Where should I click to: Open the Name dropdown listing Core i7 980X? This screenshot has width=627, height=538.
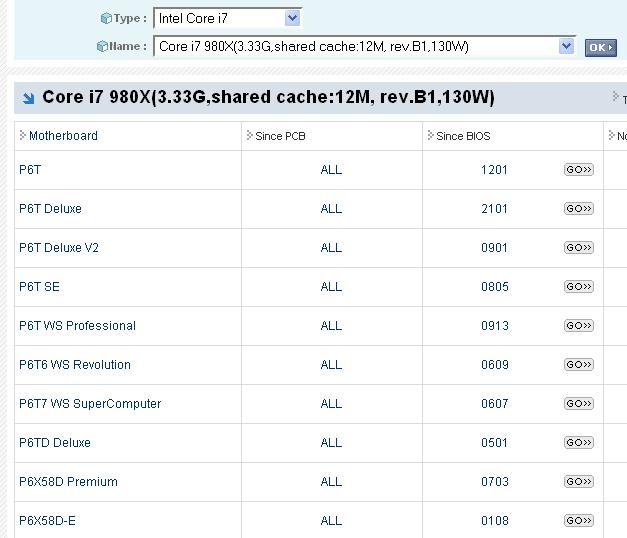pos(364,46)
